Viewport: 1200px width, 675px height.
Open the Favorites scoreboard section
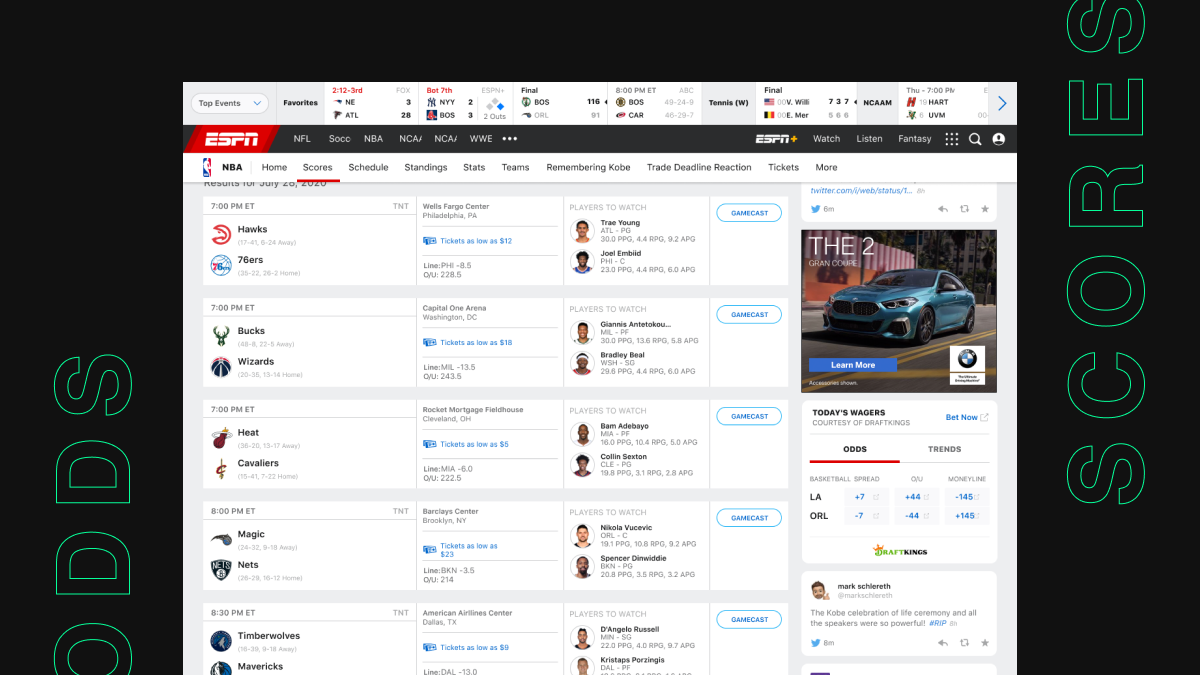(300, 103)
